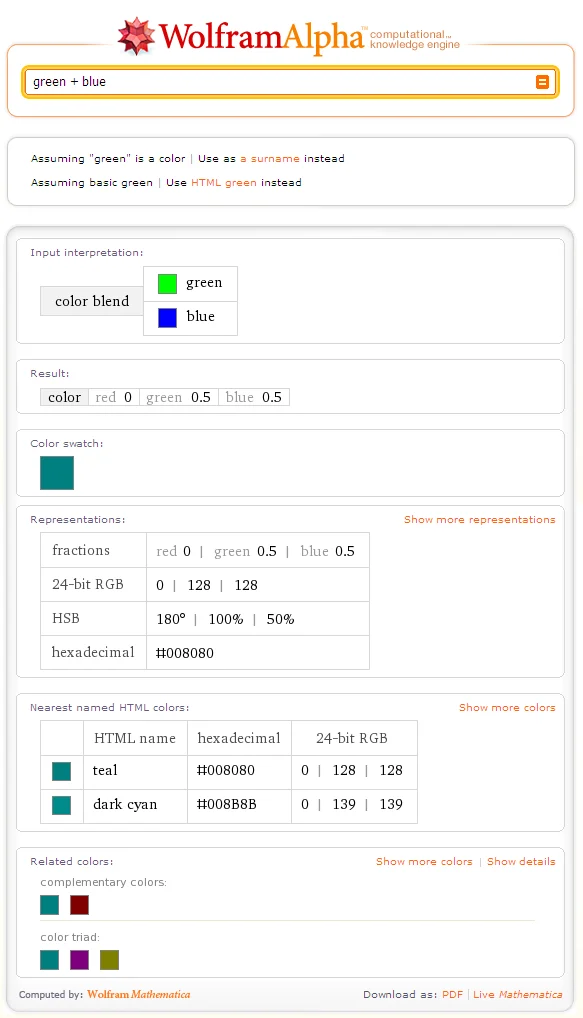Viewport: 583px width, 1018px height.
Task: Click the blue swatch in input interpretation
Action: pyautogui.click(x=167, y=317)
